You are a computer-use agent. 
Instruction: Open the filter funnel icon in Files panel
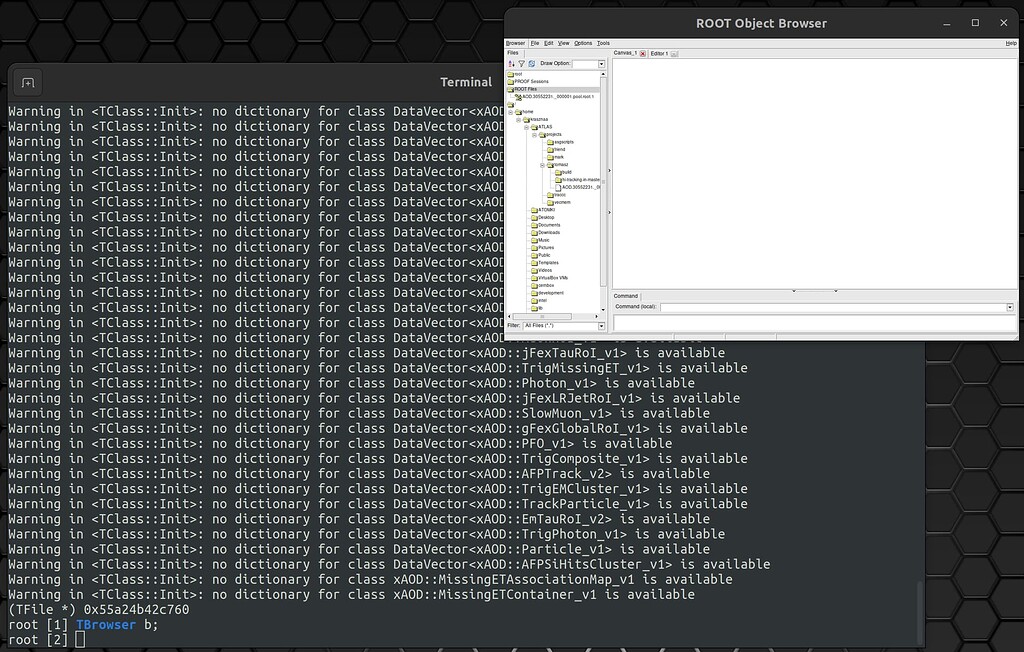[x=521, y=64]
